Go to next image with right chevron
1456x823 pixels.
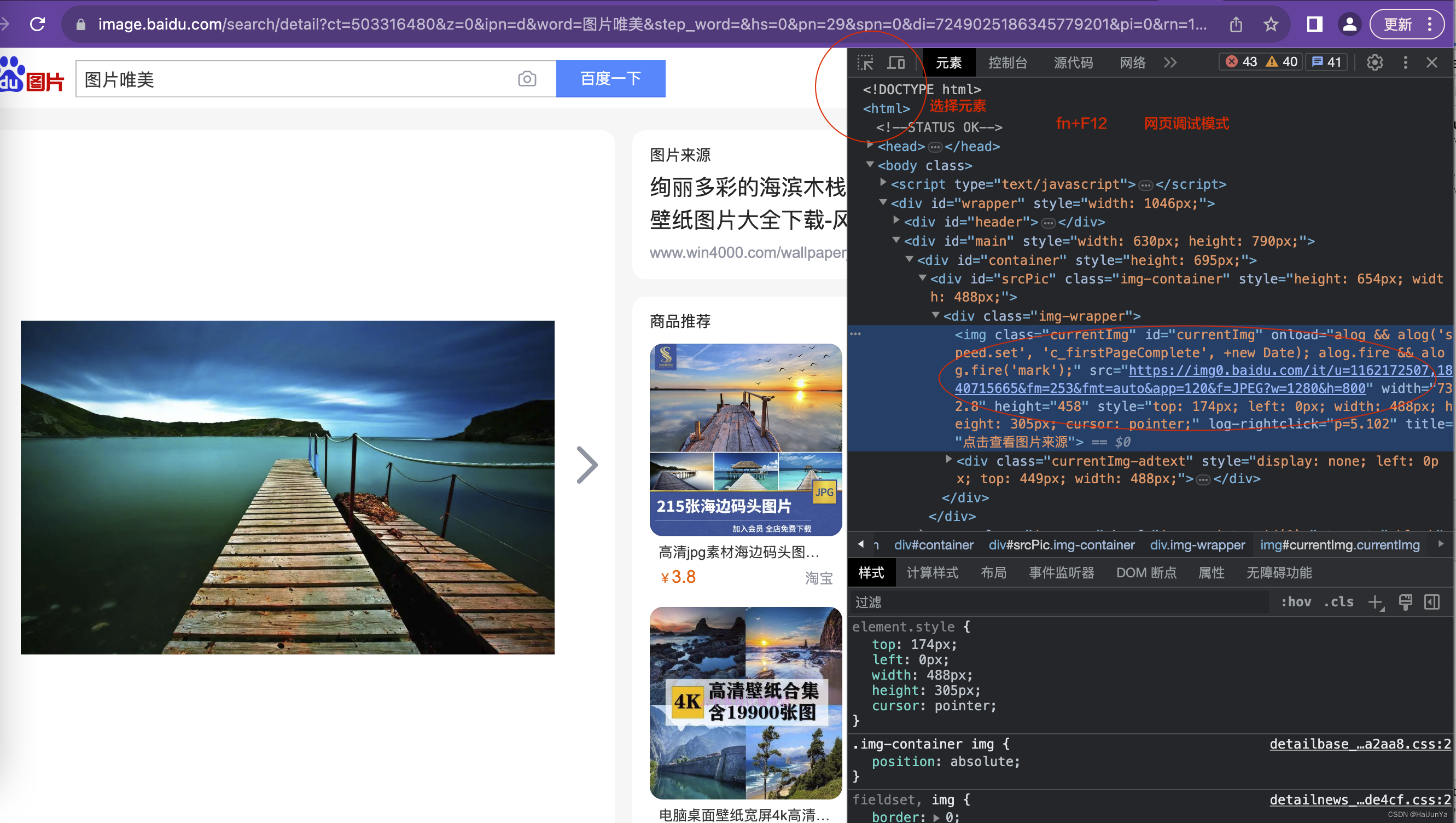(x=587, y=465)
